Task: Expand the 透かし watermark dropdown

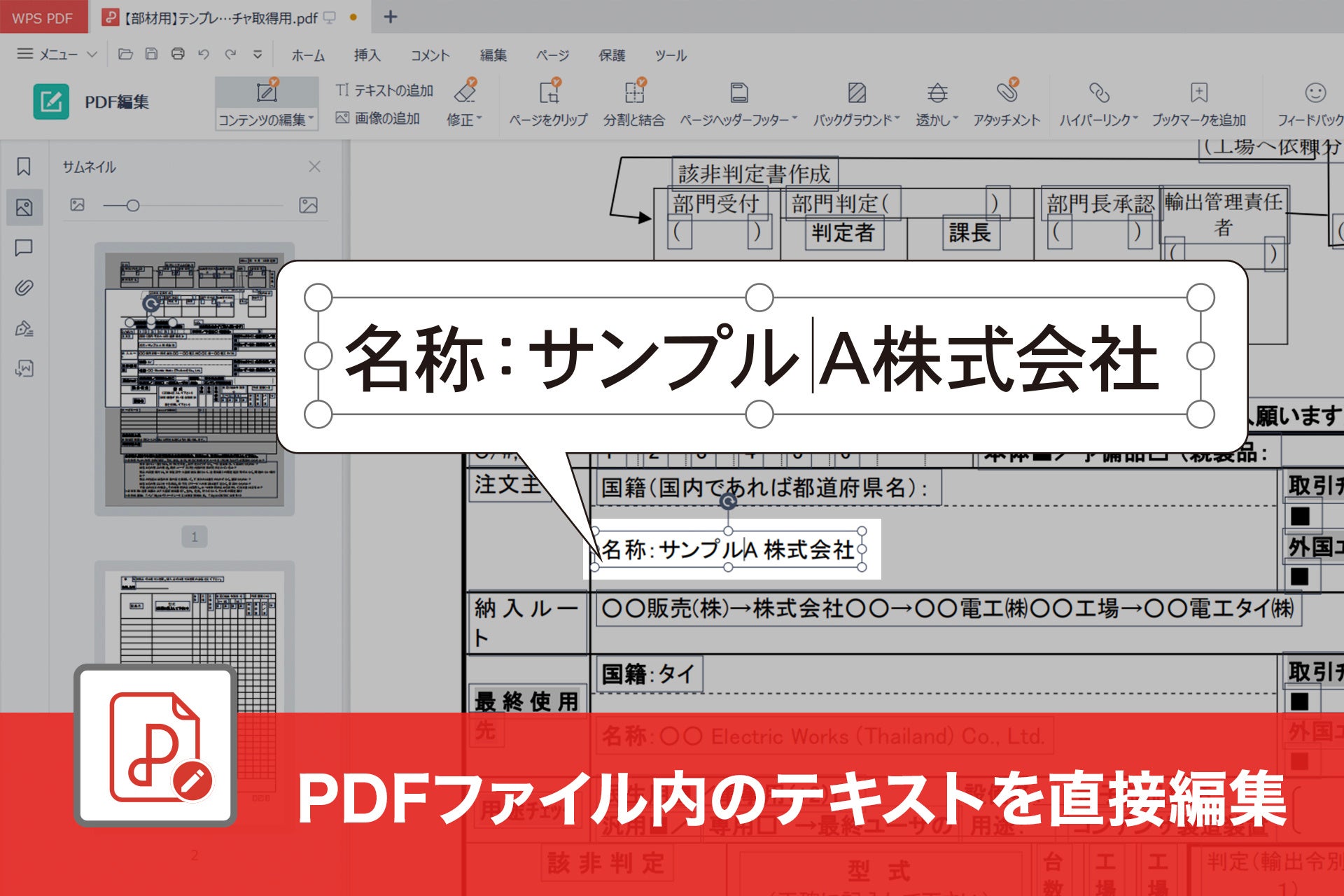Action: tap(937, 120)
